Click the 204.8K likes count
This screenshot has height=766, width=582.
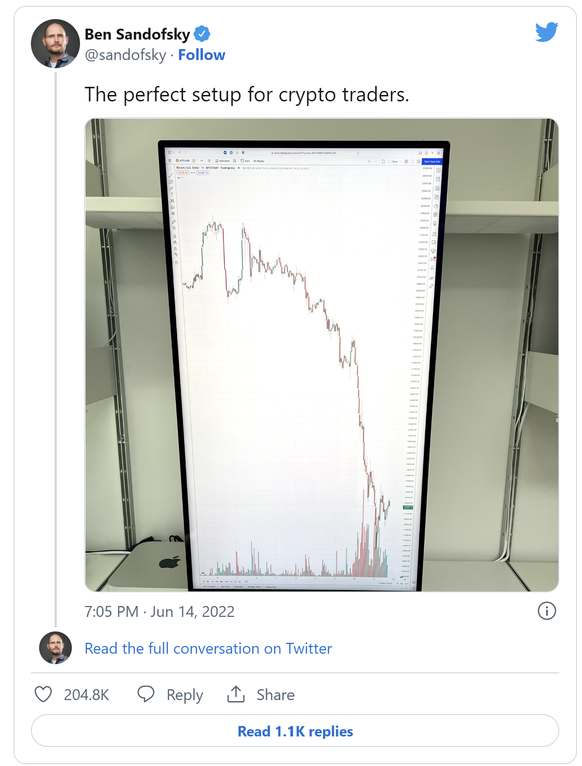pos(86,695)
